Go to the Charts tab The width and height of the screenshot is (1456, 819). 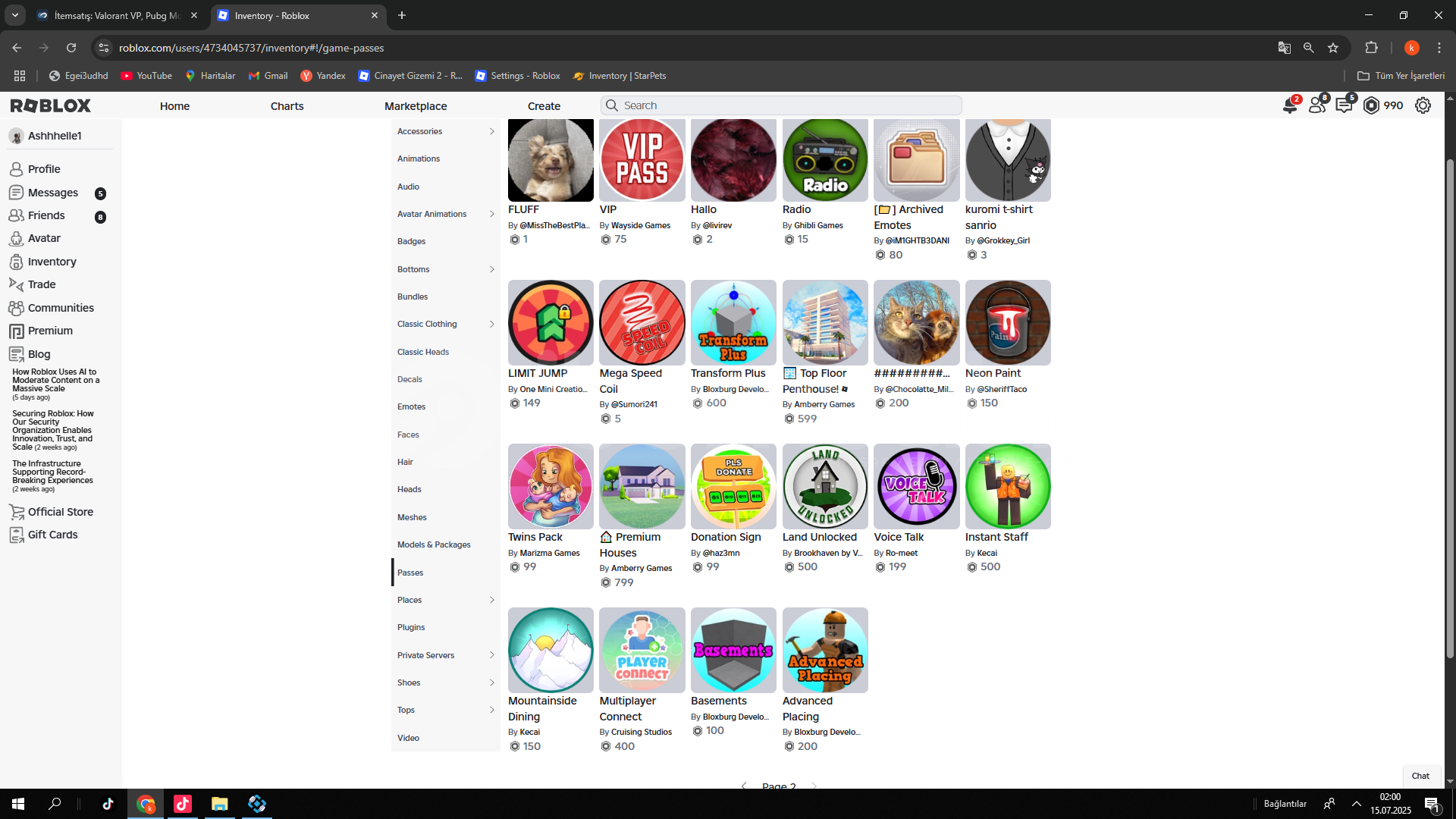287,106
